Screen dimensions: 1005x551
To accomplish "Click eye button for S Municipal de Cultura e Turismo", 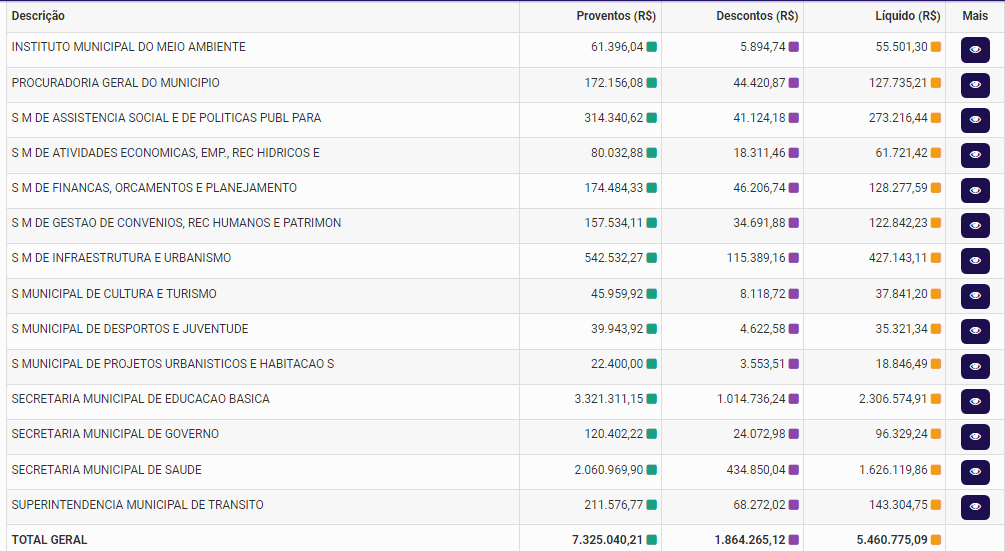I will pyautogui.click(x=974, y=296).
